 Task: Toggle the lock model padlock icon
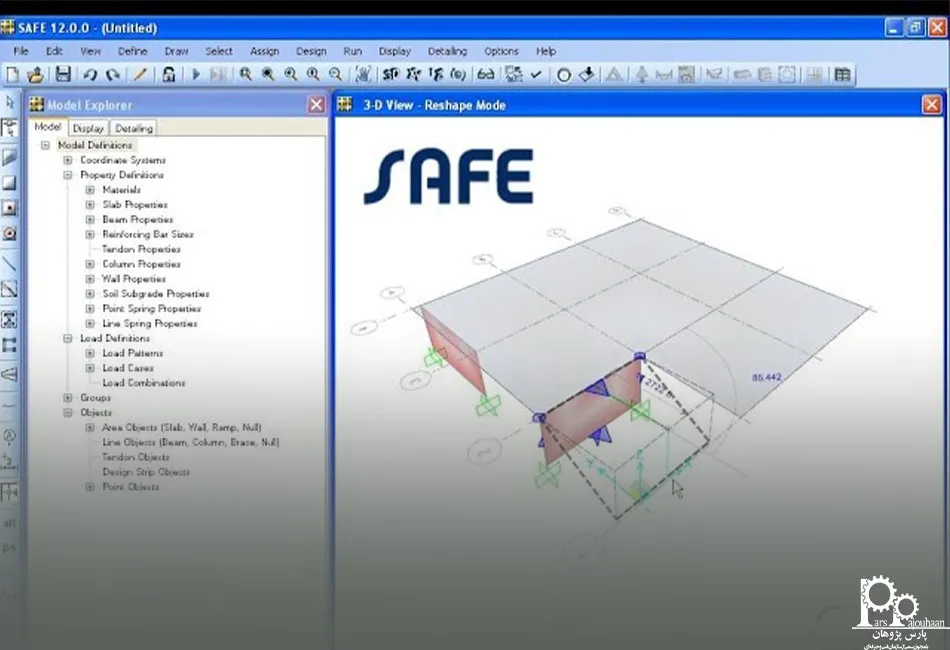click(169, 75)
